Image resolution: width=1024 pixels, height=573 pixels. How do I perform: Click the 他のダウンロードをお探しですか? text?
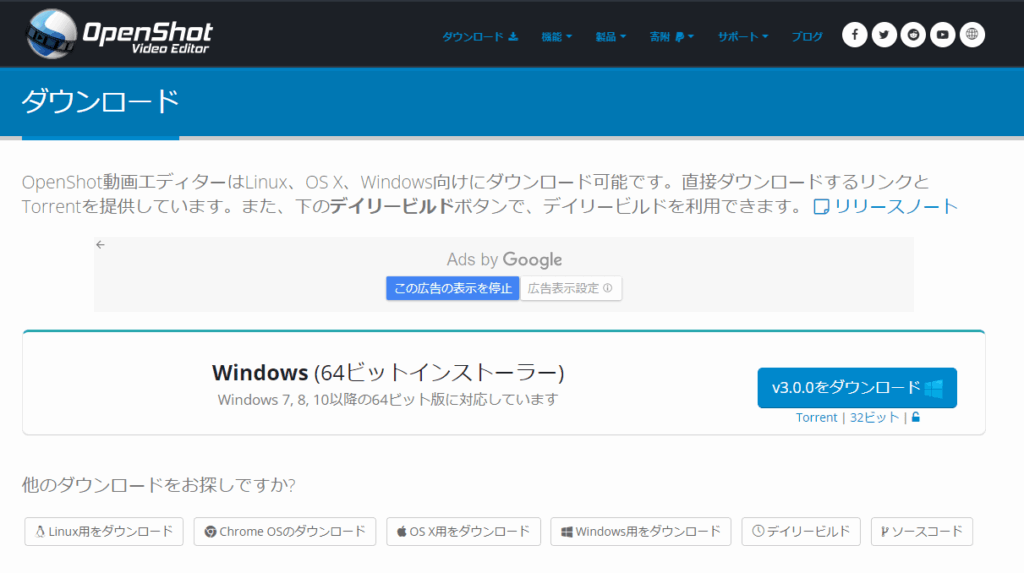pyautogui.click(x=159, y=485)
